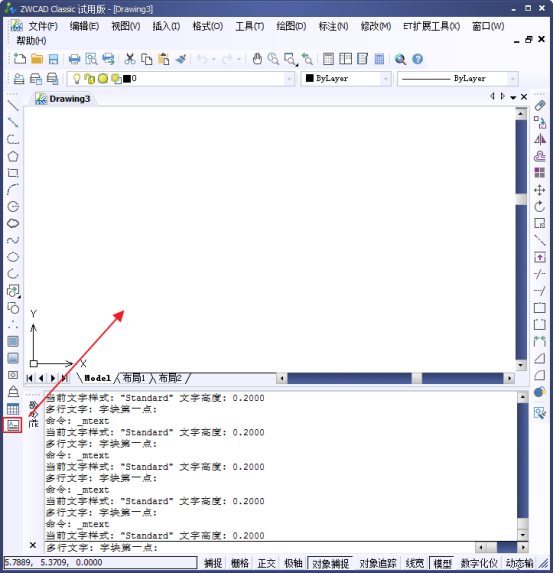The width and height of the screenshot is (554, 573).
Task: Select the Ellipse draw tool
Action: tap(13, 257)
